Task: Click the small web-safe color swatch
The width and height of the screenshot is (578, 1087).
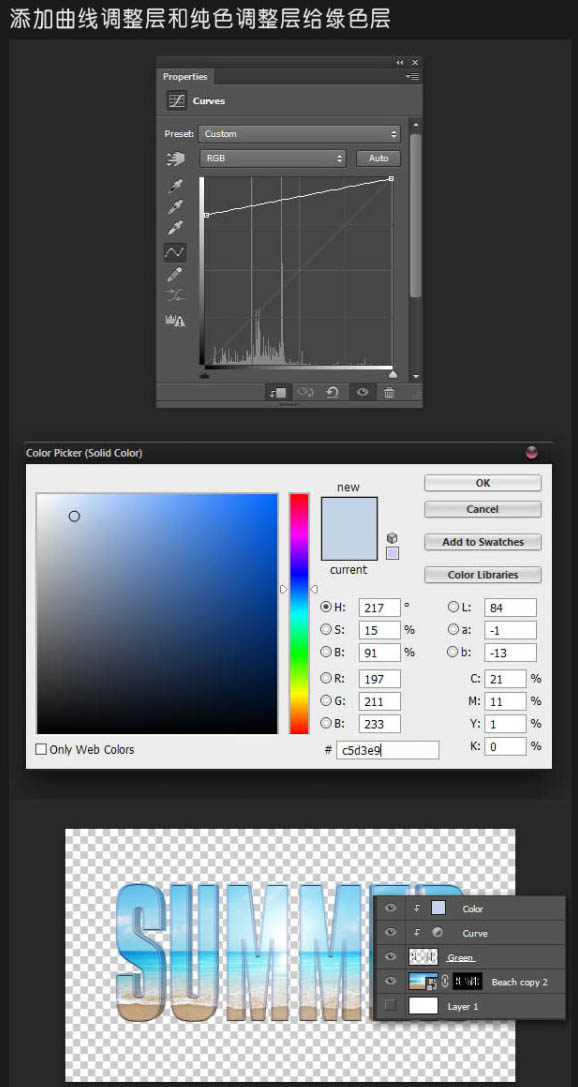Action: [x=392, y=553]
